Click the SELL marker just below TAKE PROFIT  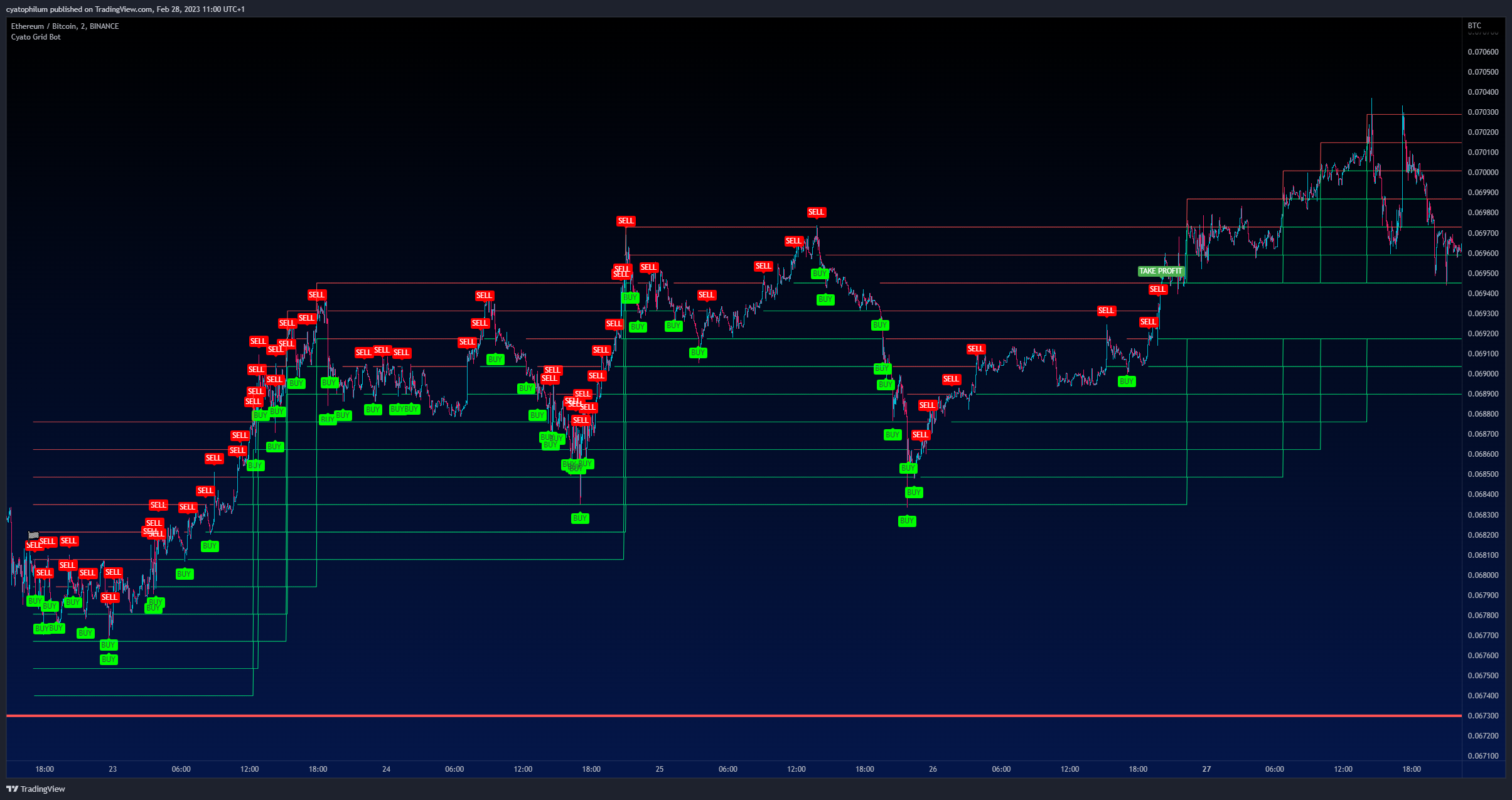click(1157, 289)
